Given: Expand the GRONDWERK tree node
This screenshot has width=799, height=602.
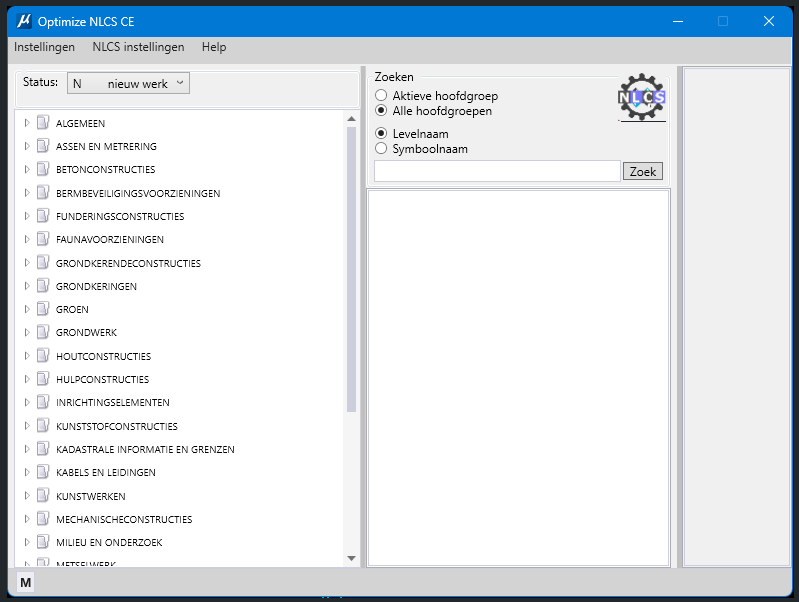Looking at the screenshot, I should tap(27, 332).
